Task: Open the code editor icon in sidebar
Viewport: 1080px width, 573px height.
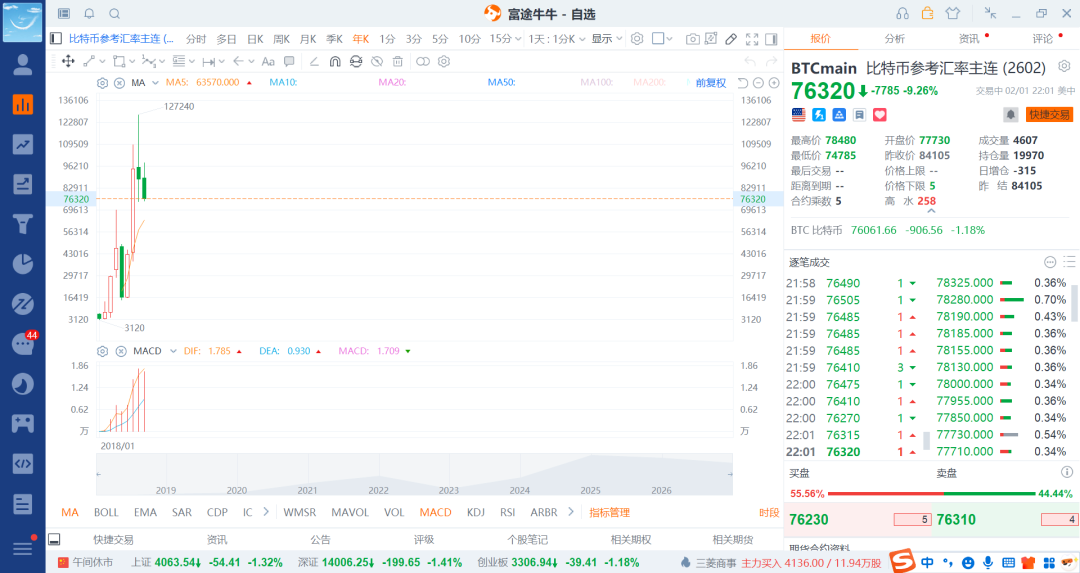Action: pyautogui.click(x=23, y=463)
